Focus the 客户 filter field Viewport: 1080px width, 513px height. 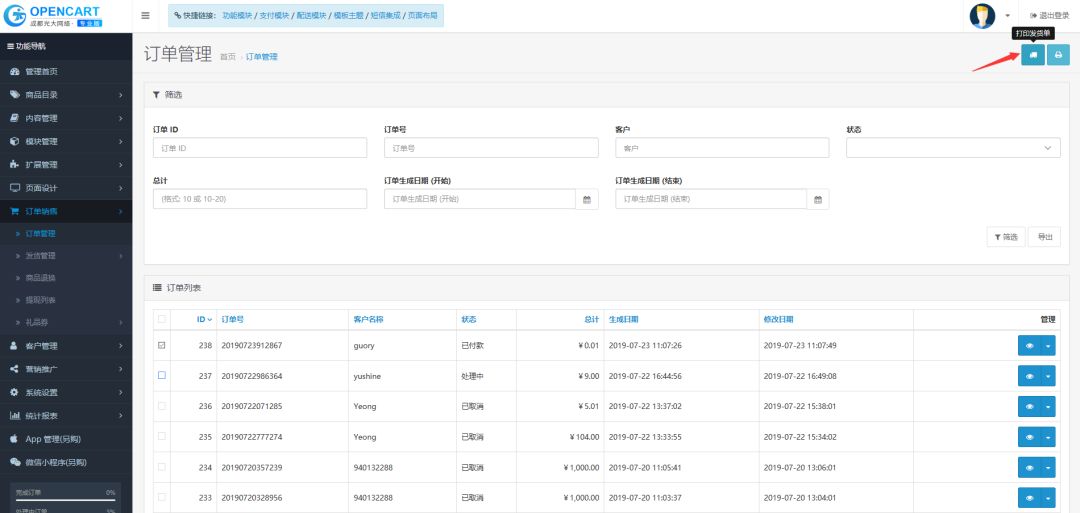[723, 148]
